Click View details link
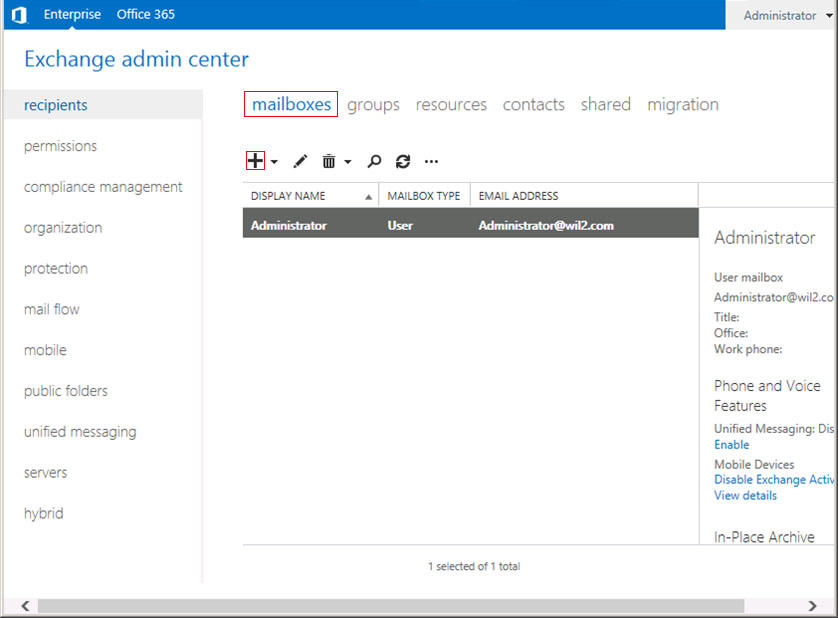This screenshot has width=838, height=618. (745, 495)
